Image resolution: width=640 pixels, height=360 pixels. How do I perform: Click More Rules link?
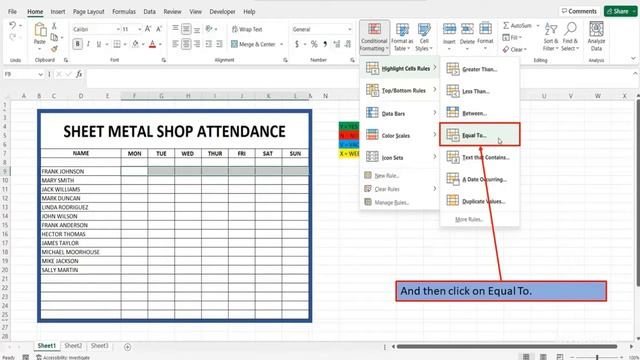(x=469, y=219)
